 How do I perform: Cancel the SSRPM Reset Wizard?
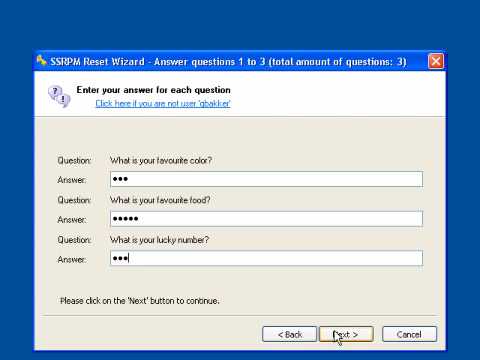tap(409, 334)
